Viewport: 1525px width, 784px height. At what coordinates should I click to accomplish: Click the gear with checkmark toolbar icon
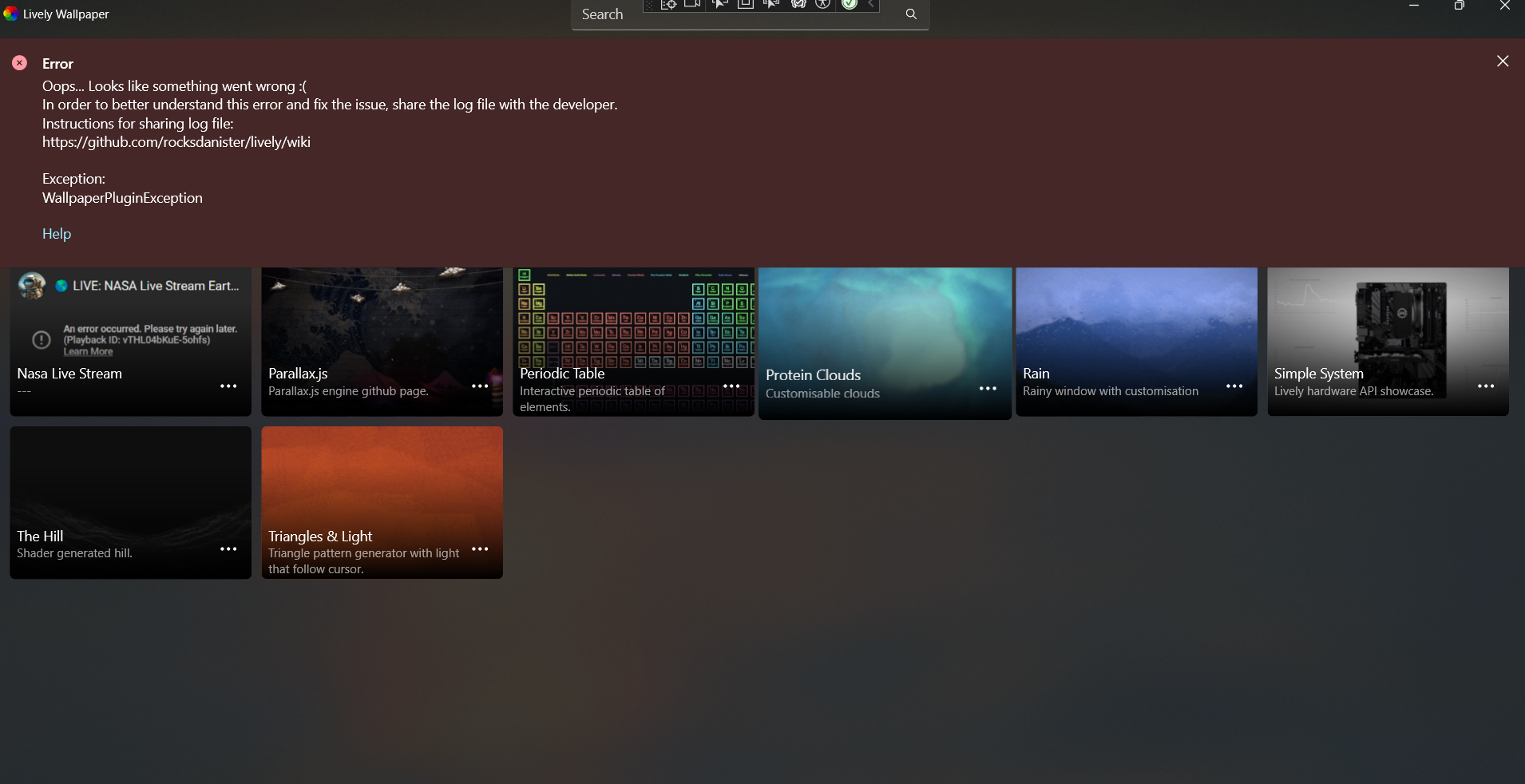[798, 4]
